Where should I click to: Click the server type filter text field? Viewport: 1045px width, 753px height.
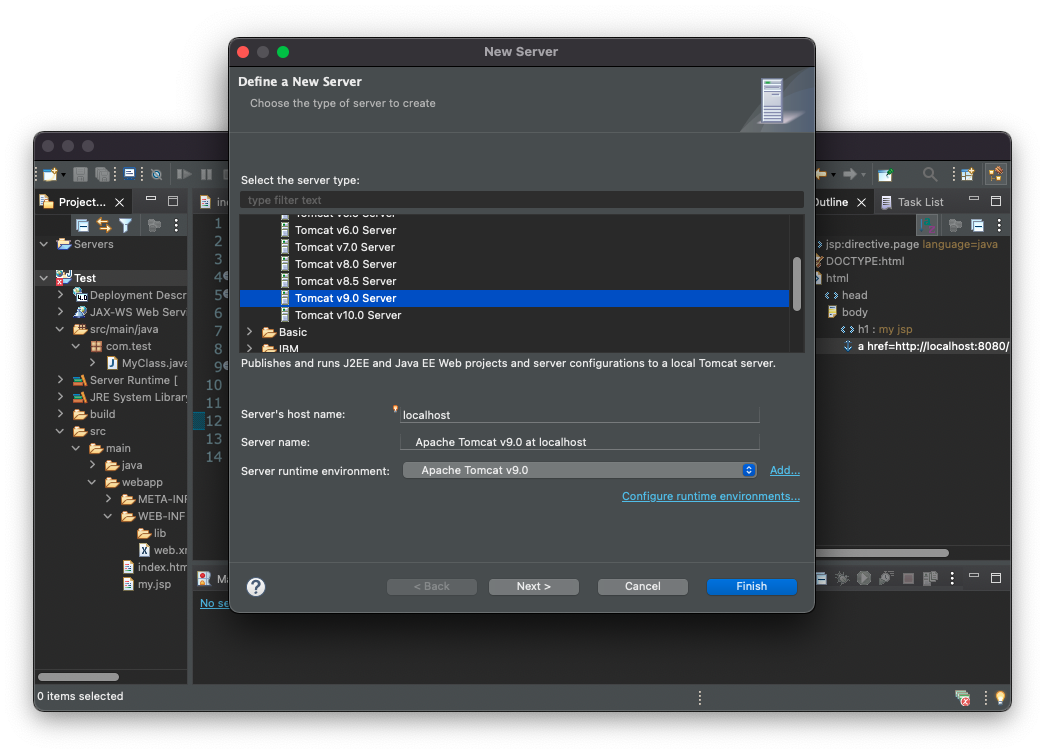tap(522, 200)
